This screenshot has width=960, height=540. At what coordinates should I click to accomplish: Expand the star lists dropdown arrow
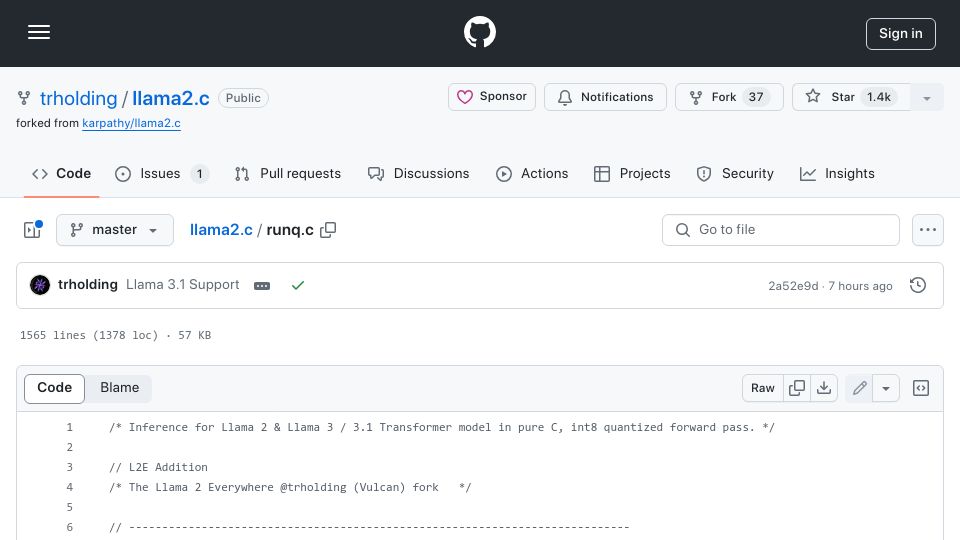[927, 97]
